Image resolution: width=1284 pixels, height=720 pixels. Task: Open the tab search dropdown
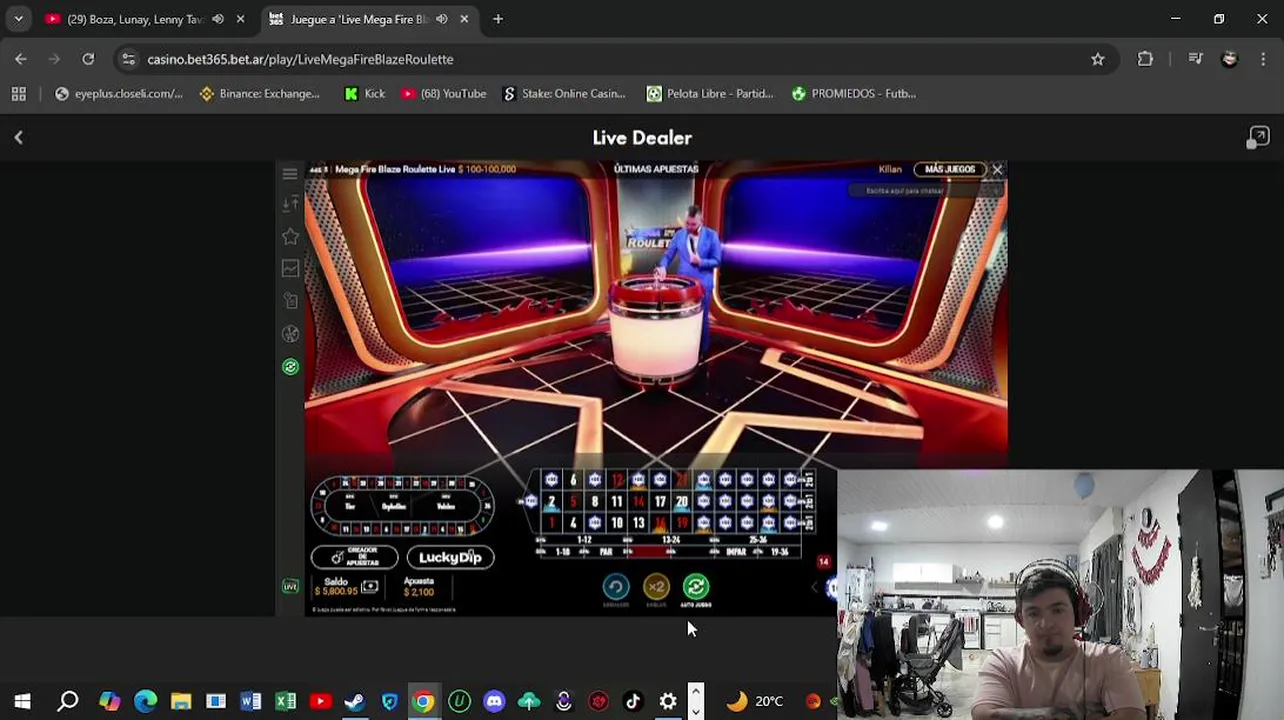tap(18, 19)
